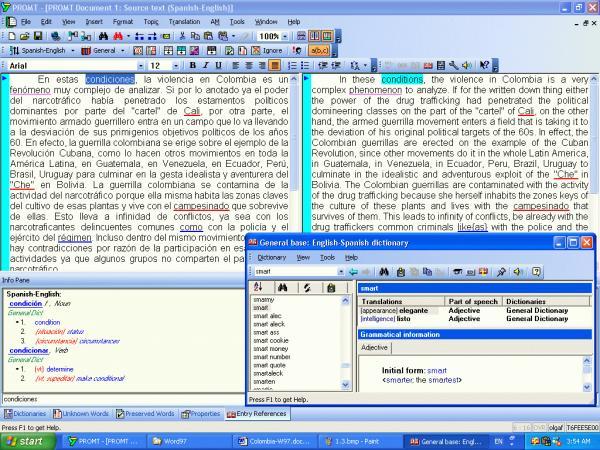Open the 100% zoom dropdown
The width and height of the screenshot is (600, 450).
pyautogui.click(x=285, y=37)
